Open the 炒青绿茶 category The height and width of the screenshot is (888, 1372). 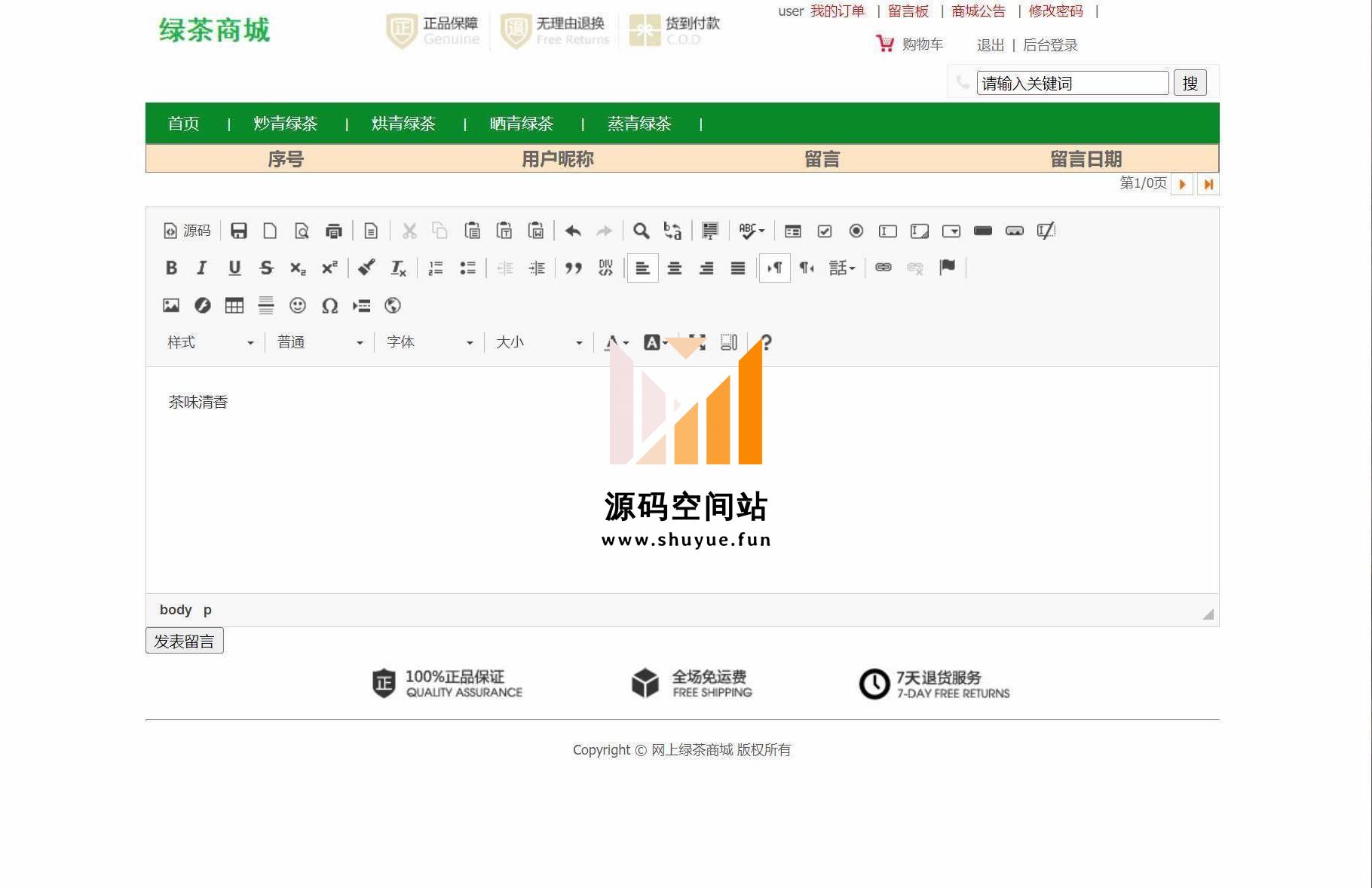(285, 124)
